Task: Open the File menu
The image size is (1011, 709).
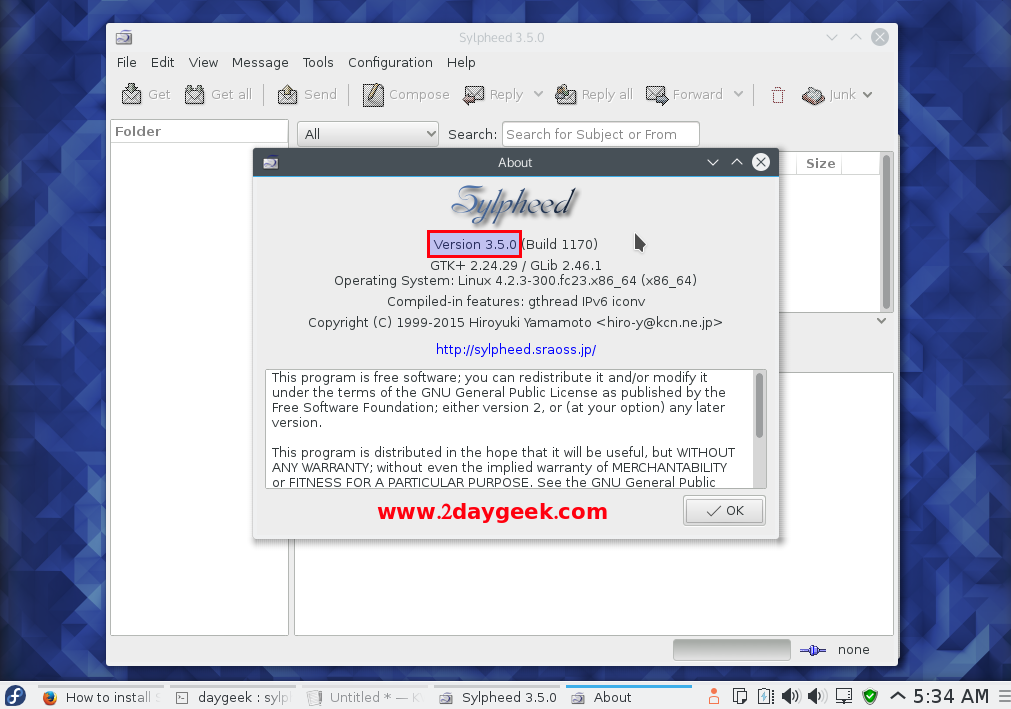Action: [x=126, y=63]
